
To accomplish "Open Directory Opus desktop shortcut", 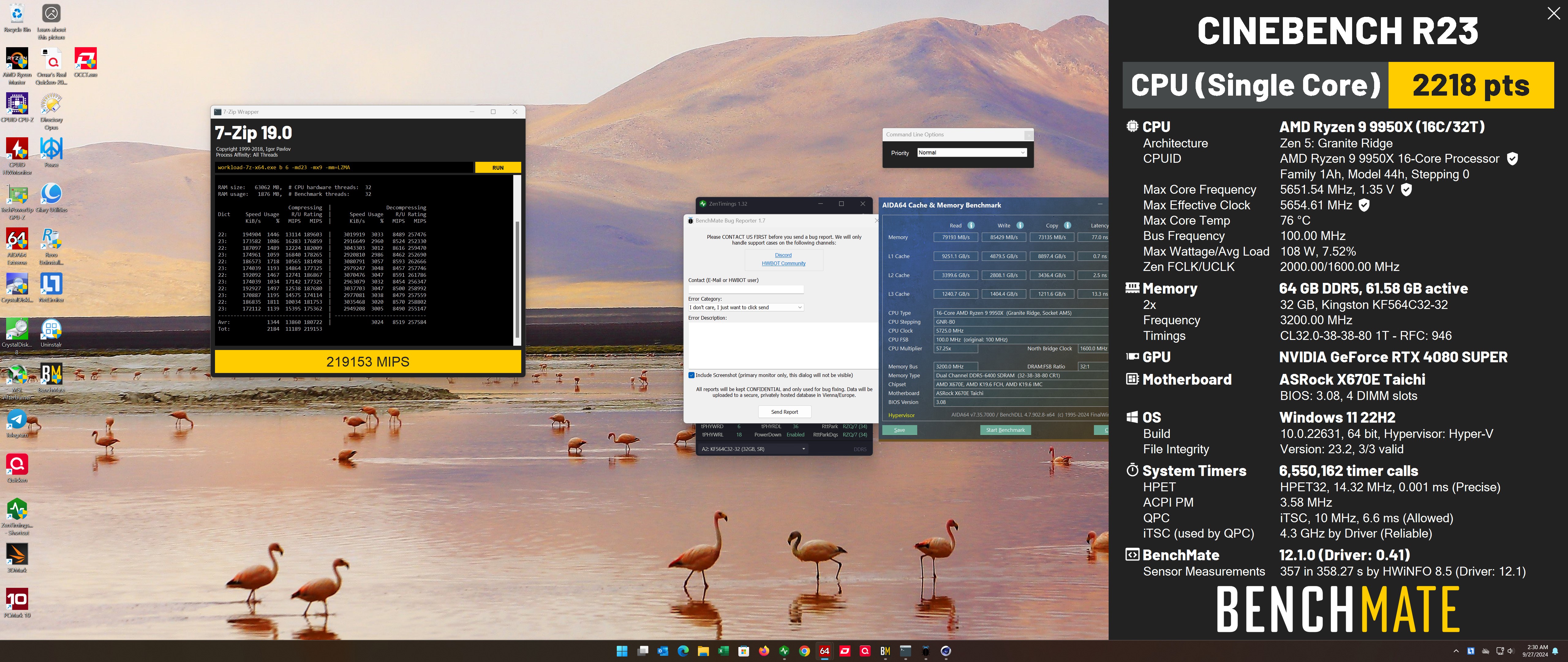I will (51, 112).
